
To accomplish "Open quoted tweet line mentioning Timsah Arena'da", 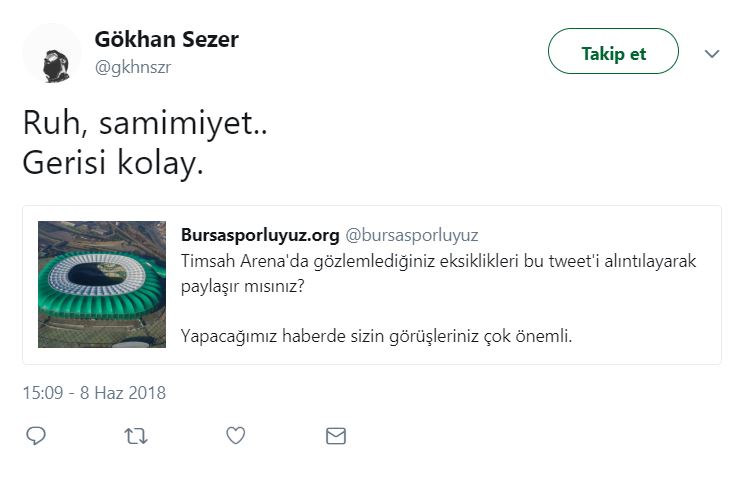I will tap(438, 260).
